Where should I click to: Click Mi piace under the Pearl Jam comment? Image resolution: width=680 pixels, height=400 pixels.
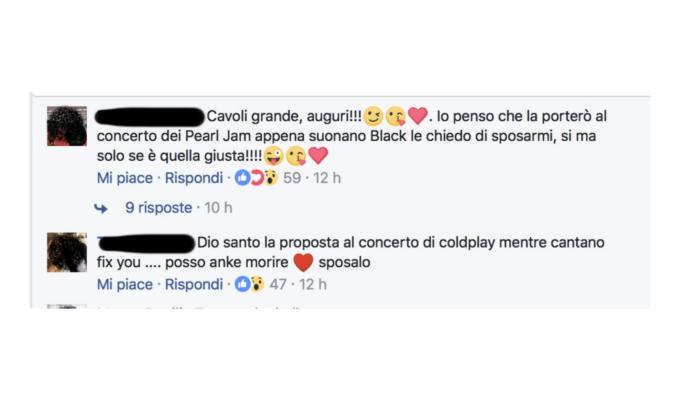125,178
